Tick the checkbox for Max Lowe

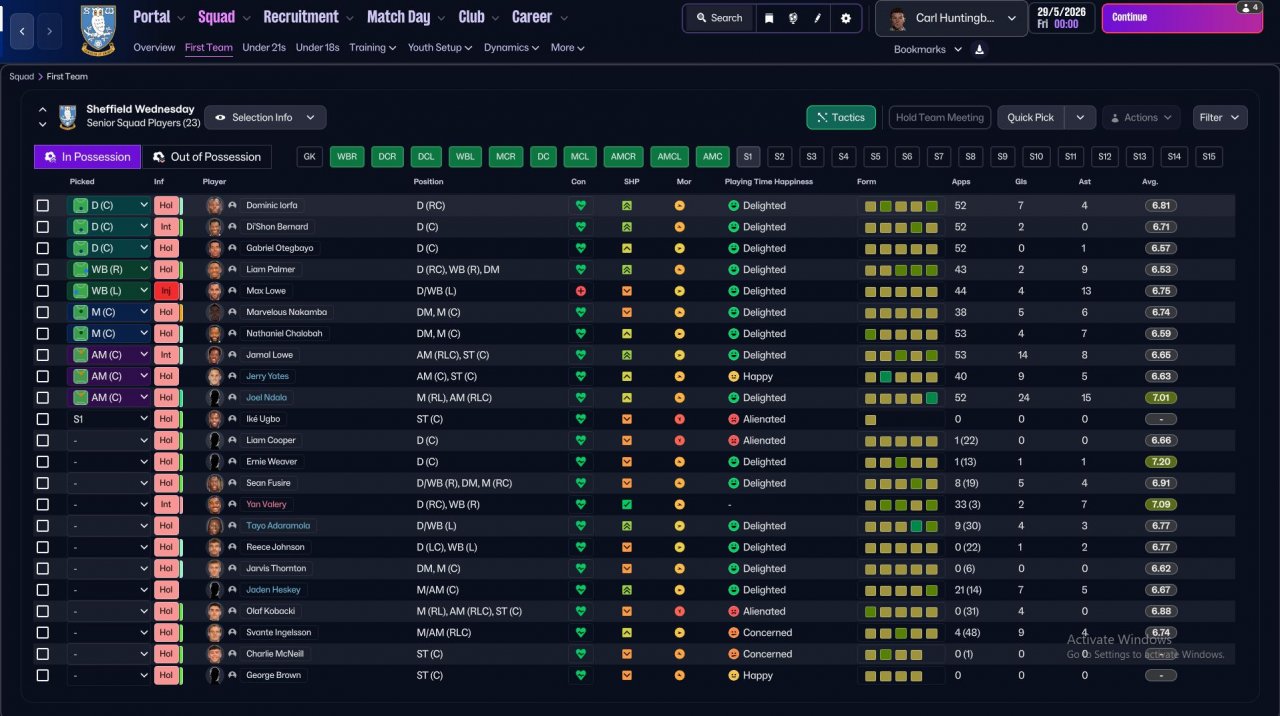tap(42, 291)
